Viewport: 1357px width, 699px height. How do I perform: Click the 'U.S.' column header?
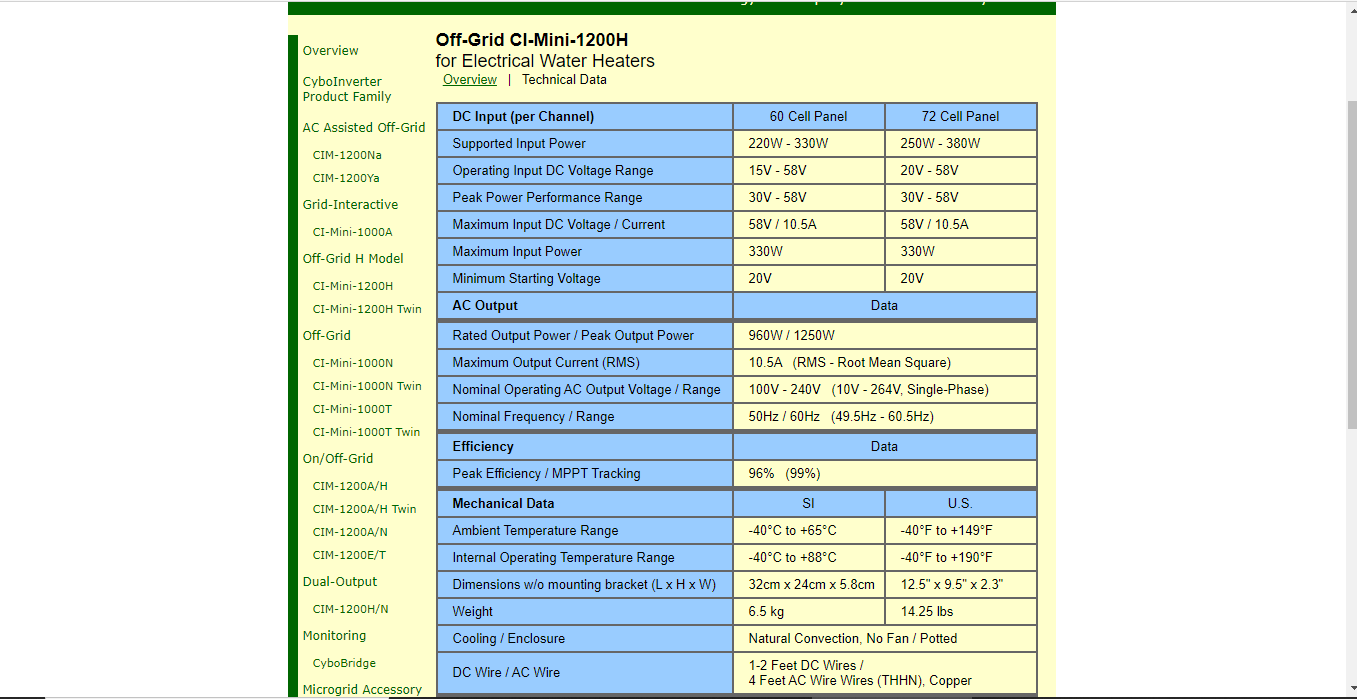961,504
